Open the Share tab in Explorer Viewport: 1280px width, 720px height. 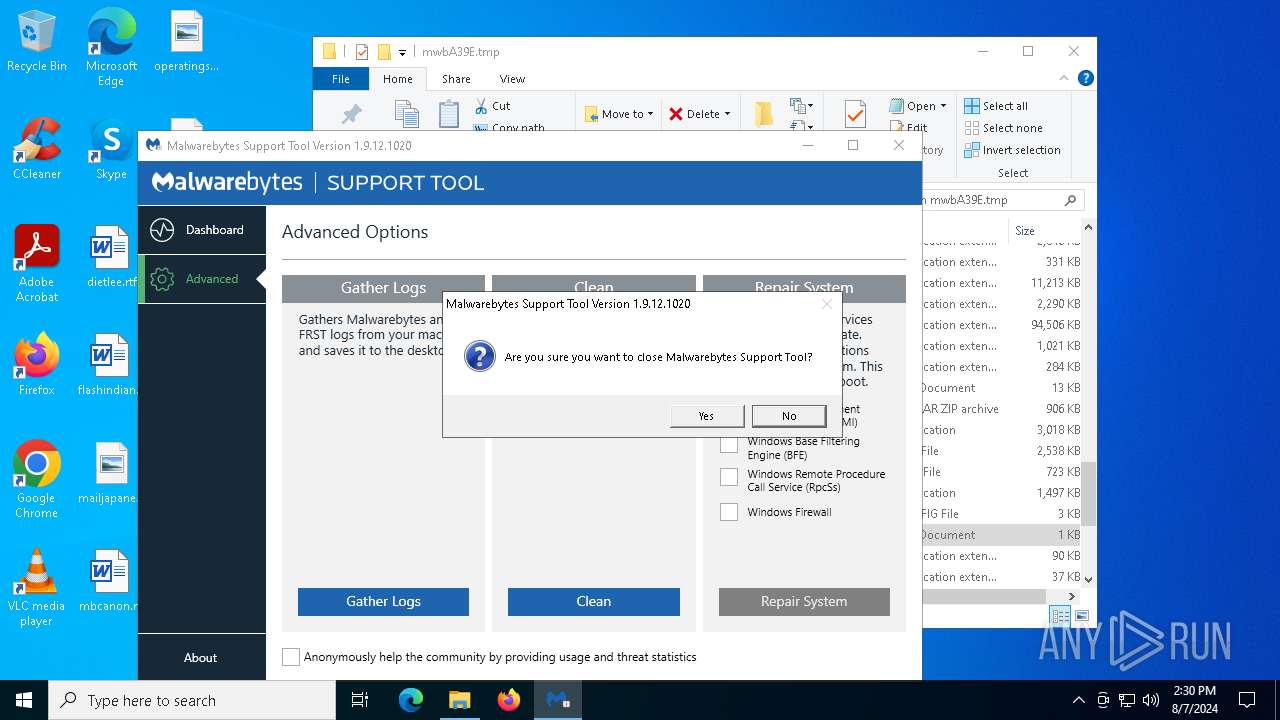(x=456, y=79)
